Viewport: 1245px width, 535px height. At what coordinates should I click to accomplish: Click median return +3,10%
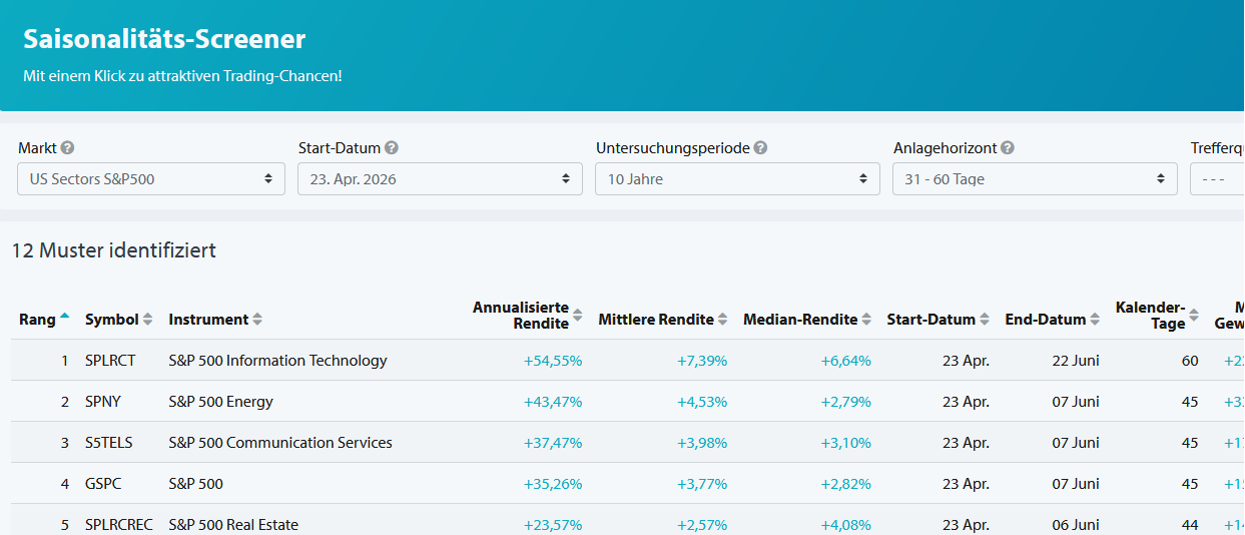point(846,442)
